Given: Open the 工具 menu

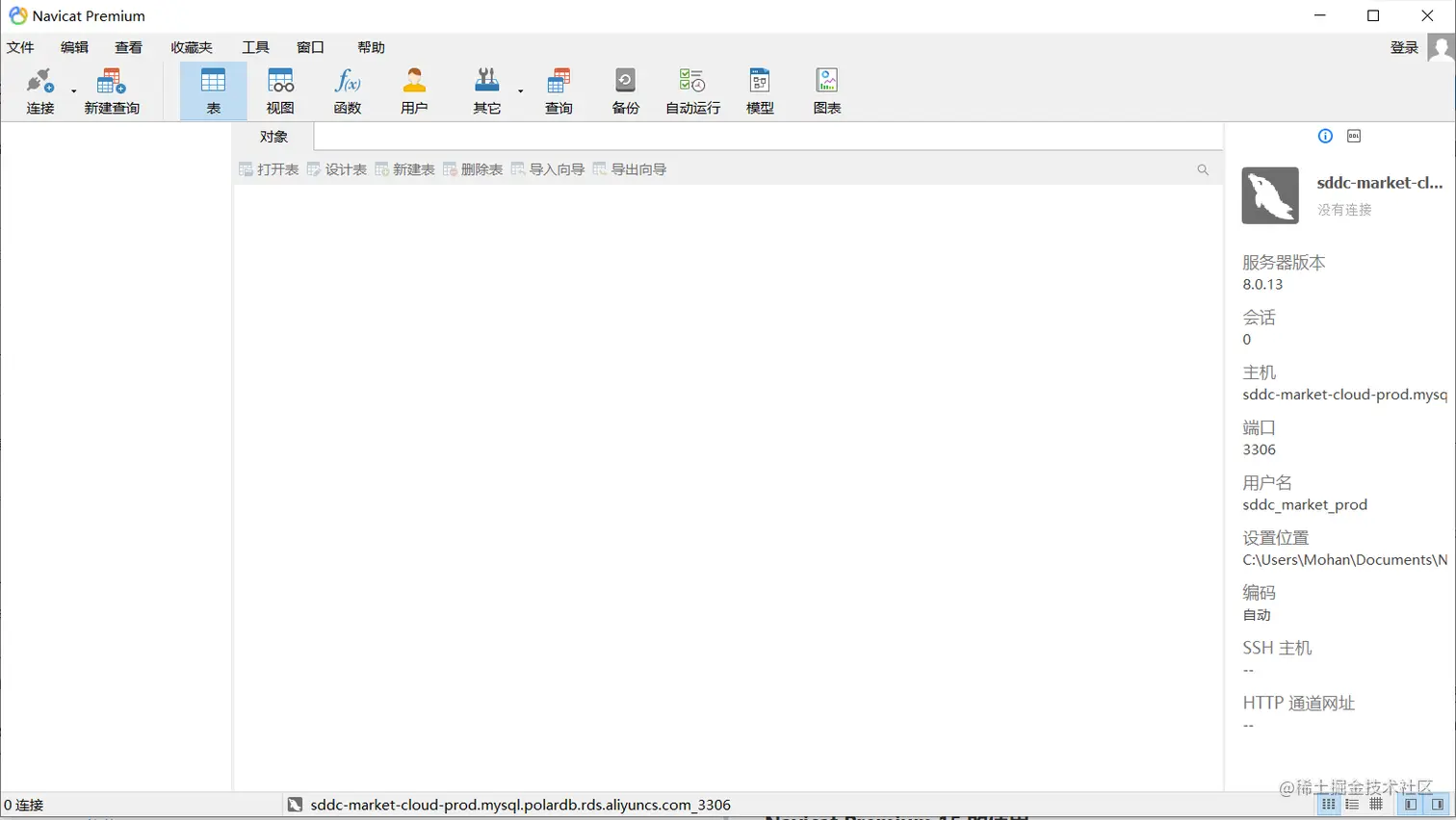Looking at the screenshot, I should [x=255, y=47].
